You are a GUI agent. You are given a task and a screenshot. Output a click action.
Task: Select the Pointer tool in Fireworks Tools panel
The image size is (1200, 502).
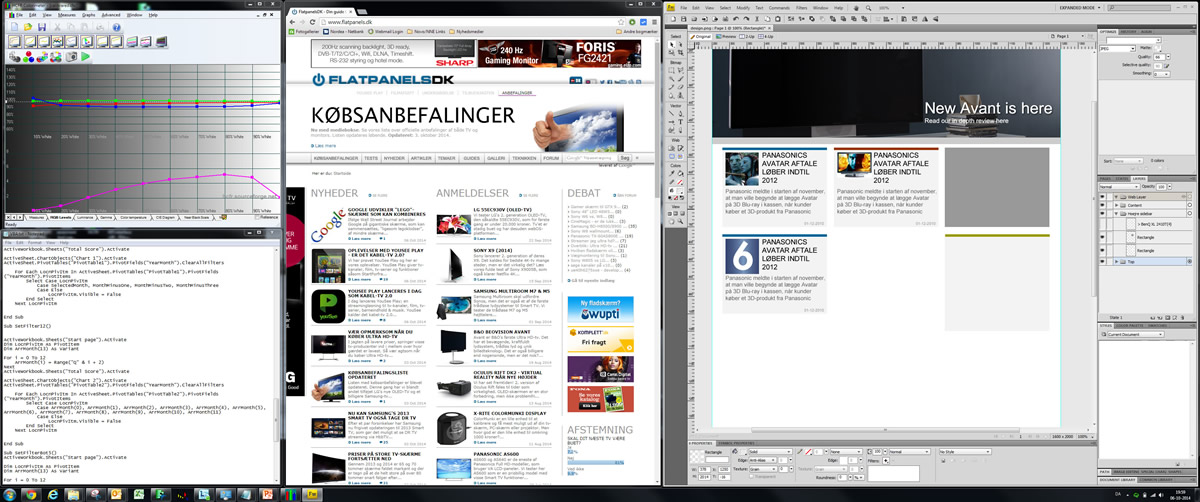click(671, 45)
